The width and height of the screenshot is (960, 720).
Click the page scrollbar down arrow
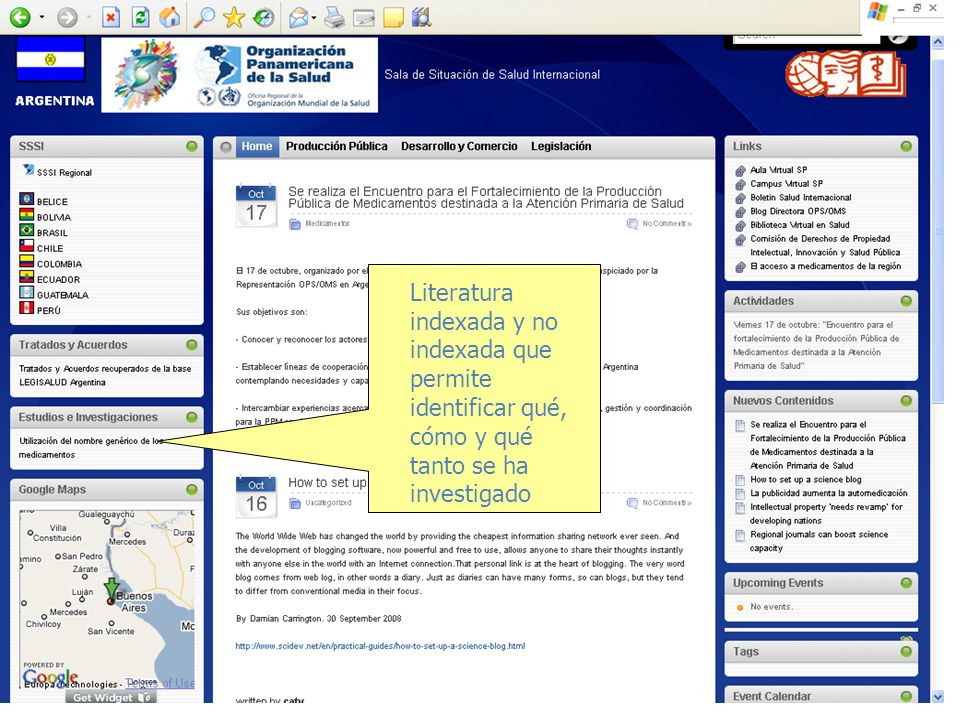pyautogui.click(x=937, y=697)
